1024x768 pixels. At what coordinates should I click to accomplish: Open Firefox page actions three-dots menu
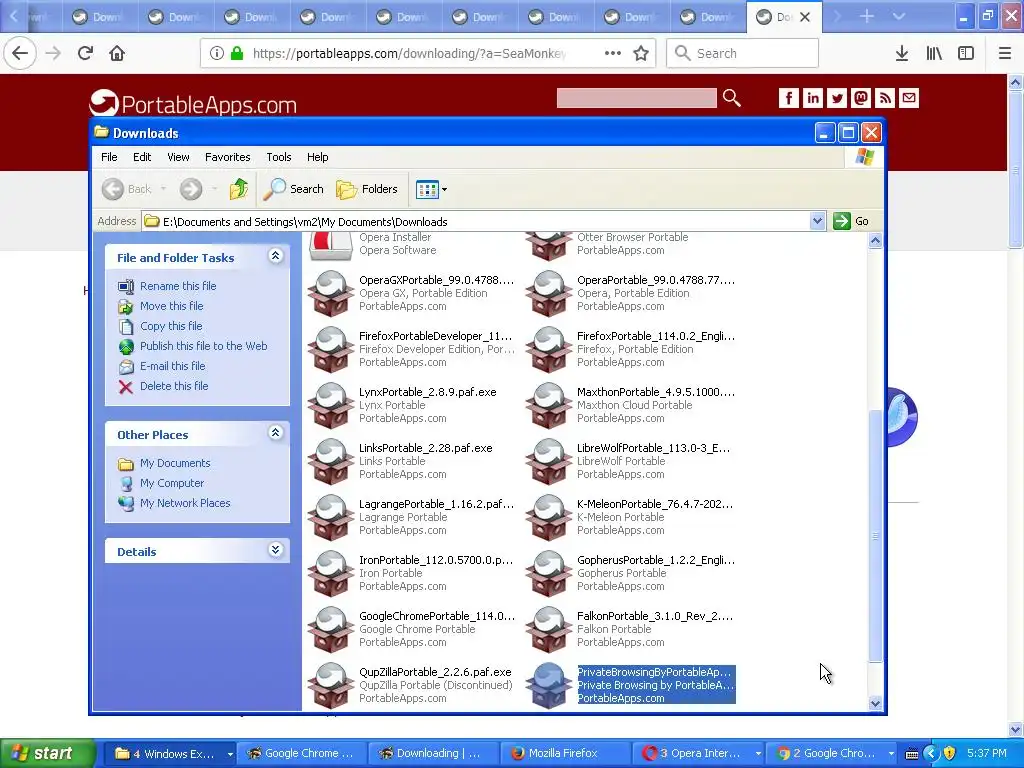click(613, 53)
